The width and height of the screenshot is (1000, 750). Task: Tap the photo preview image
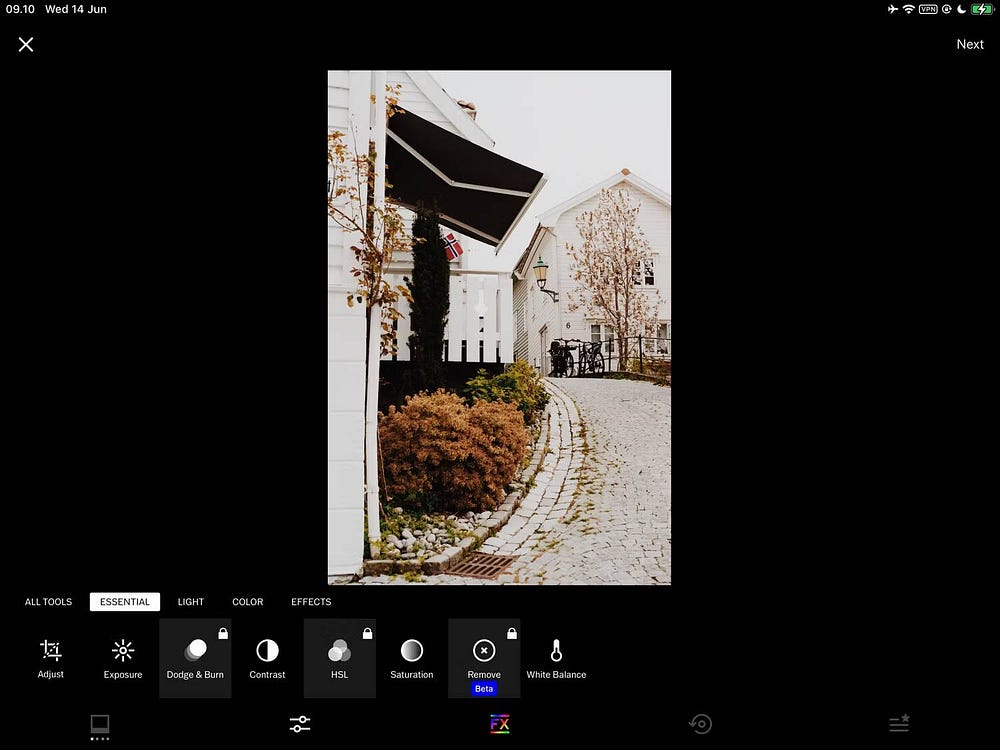(499, 327)
